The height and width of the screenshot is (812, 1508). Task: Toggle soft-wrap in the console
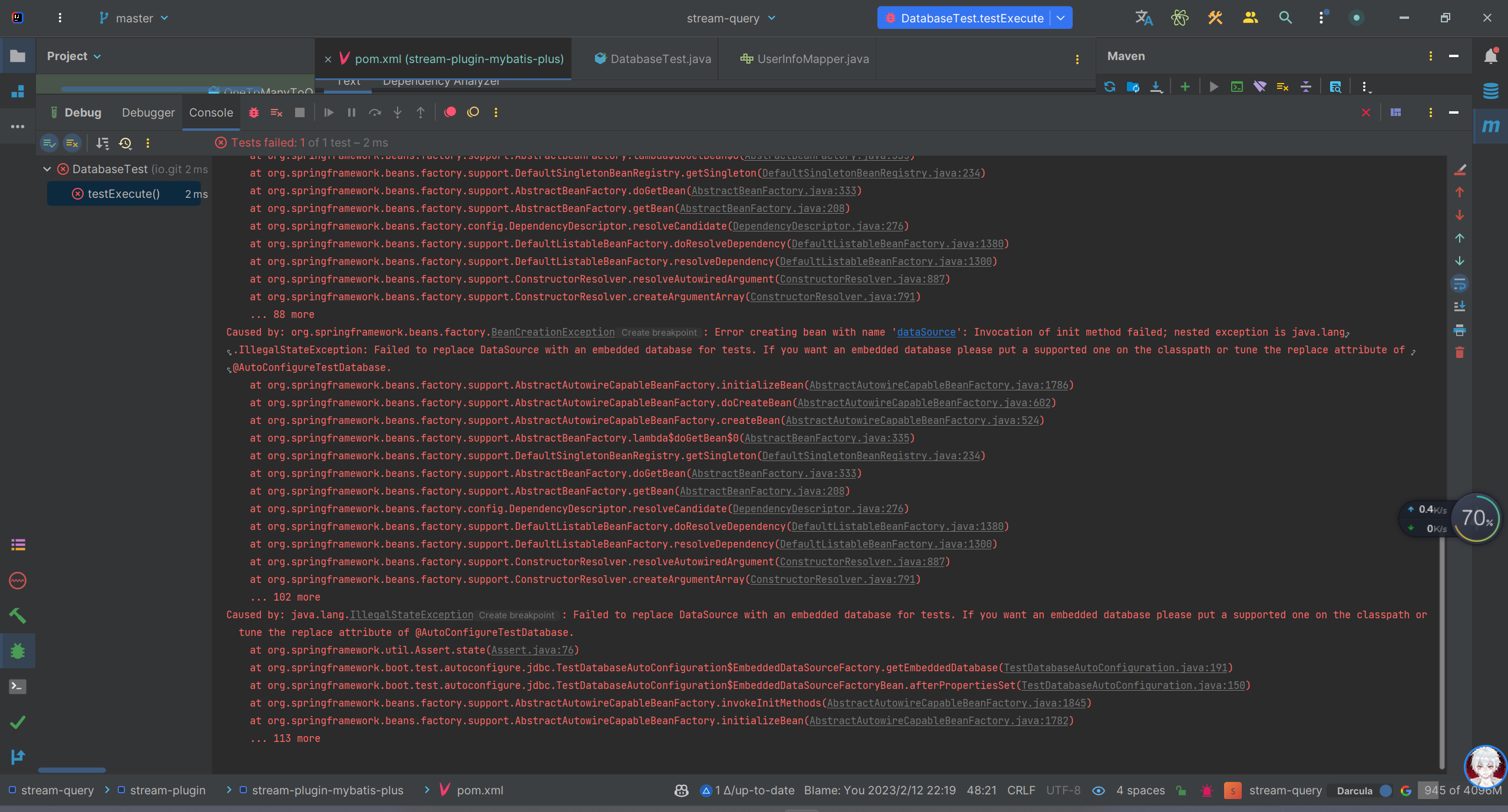pos(1460,284)
